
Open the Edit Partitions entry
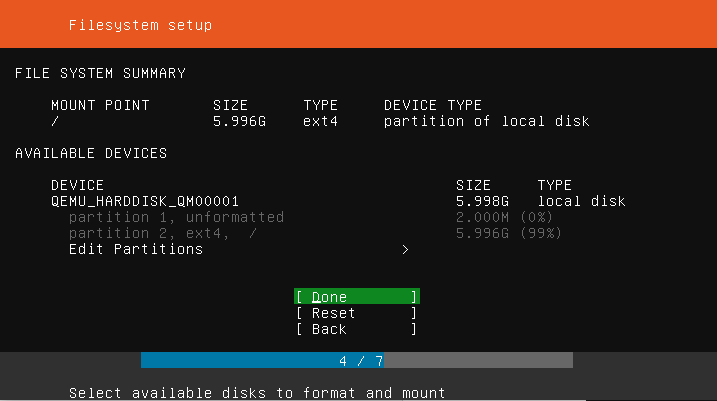(136, 249)
